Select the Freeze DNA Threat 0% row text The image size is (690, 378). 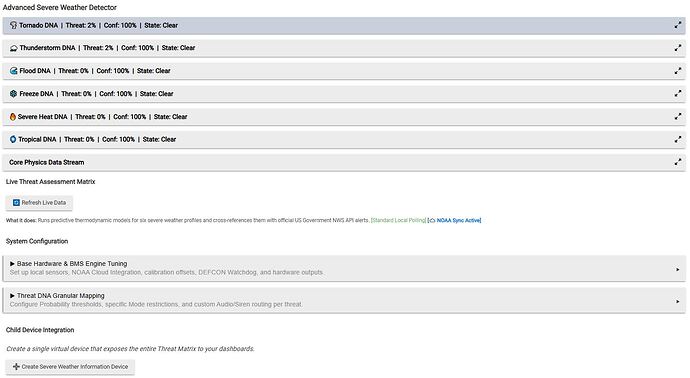coord(96,94)
